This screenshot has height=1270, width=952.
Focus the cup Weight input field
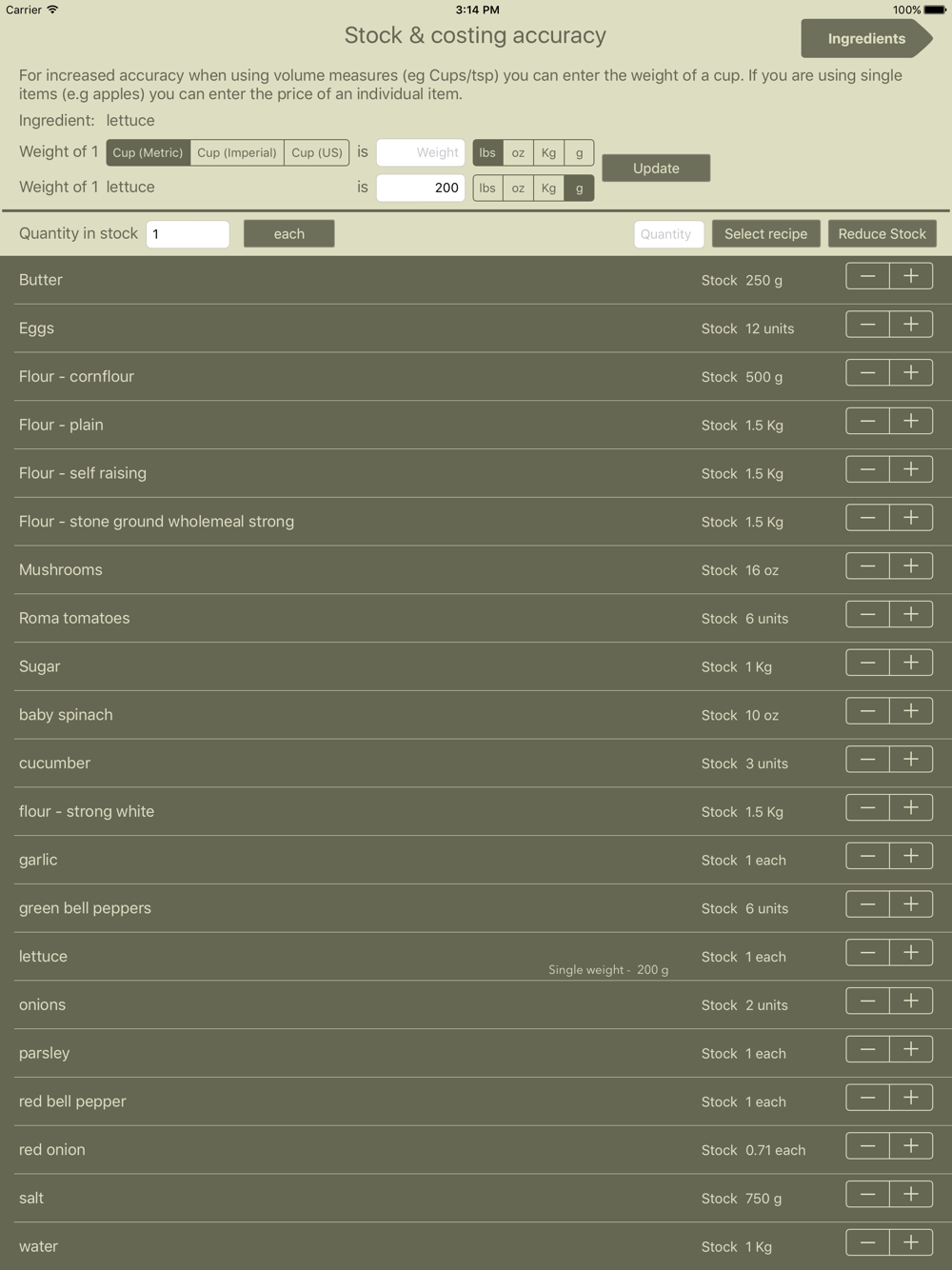pos(421,152)
